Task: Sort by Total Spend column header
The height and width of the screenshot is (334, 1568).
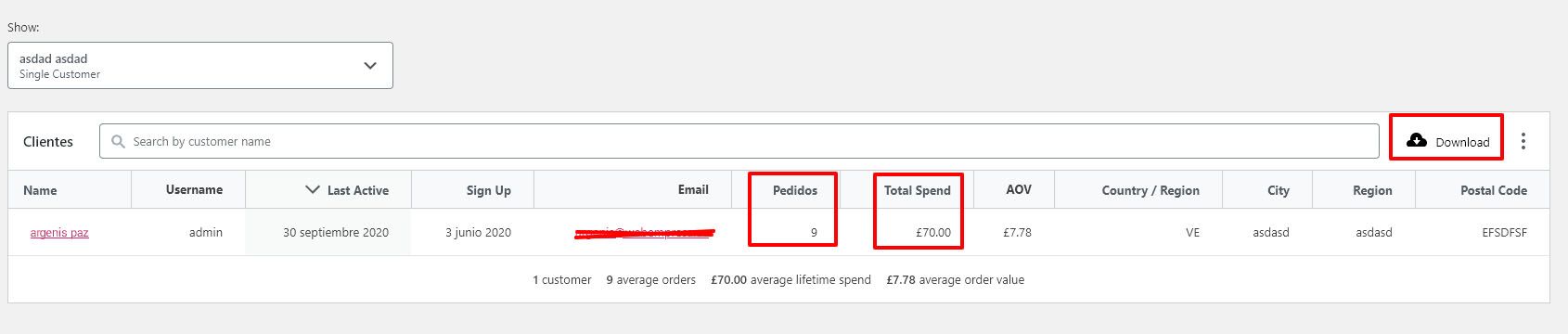Action: click(x=918, y=190)
